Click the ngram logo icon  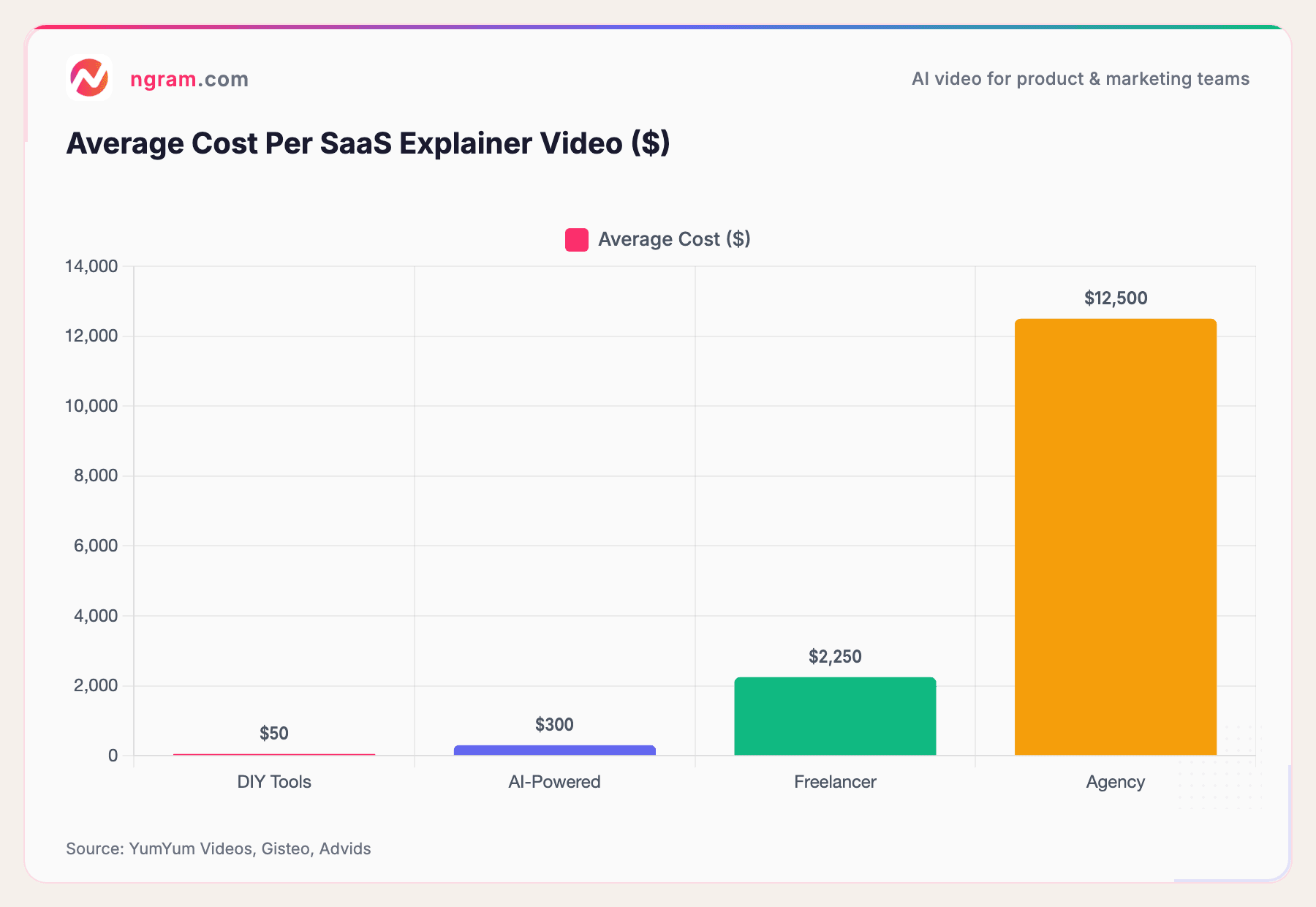click(89, 78)
